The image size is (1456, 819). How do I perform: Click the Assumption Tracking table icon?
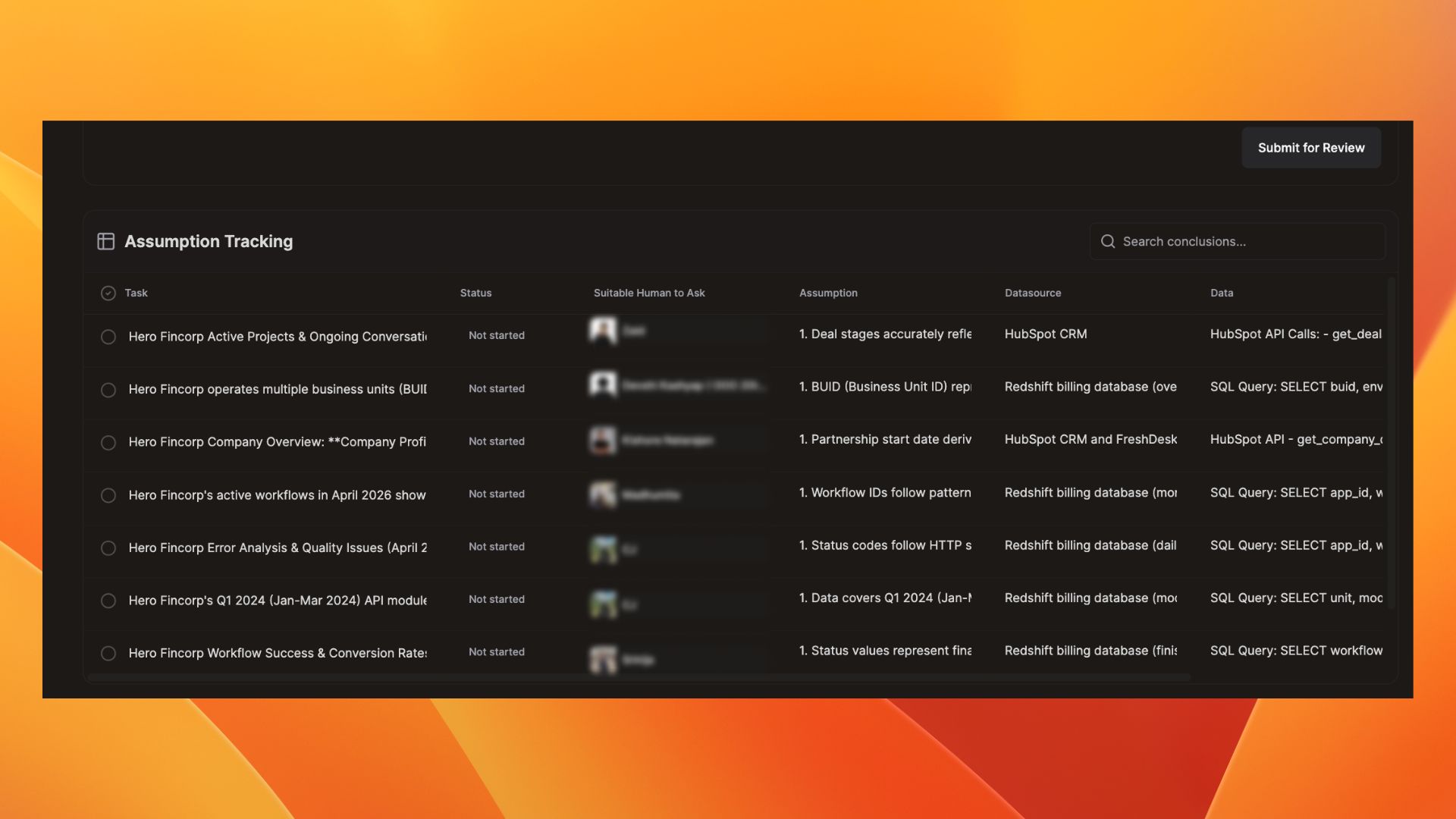(105, 241)
